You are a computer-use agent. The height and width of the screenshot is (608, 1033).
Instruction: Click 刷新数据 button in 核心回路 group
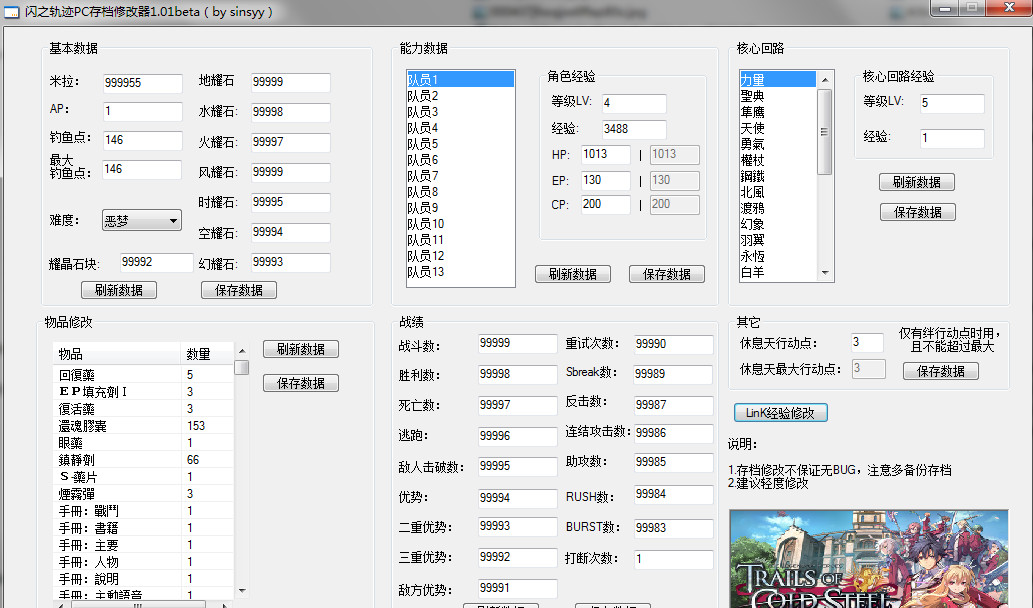(x=916, y=182)
